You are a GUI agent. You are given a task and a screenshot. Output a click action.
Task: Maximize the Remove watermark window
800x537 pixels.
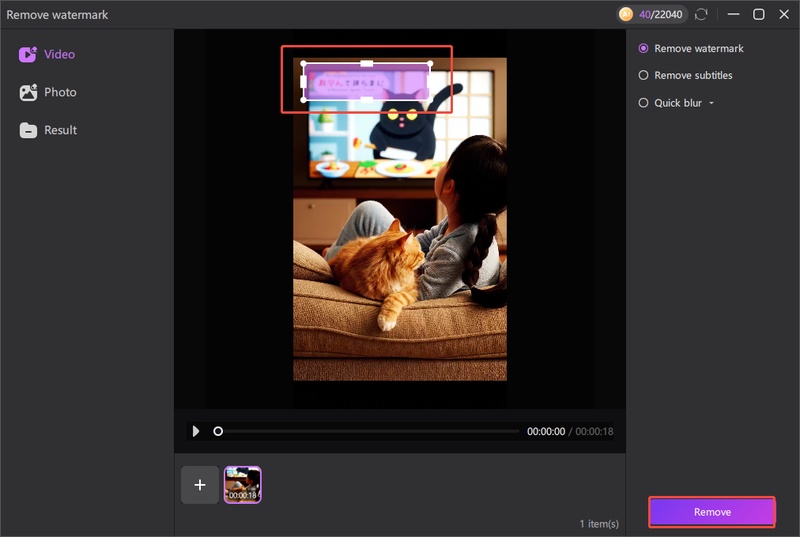coord(759,15)
